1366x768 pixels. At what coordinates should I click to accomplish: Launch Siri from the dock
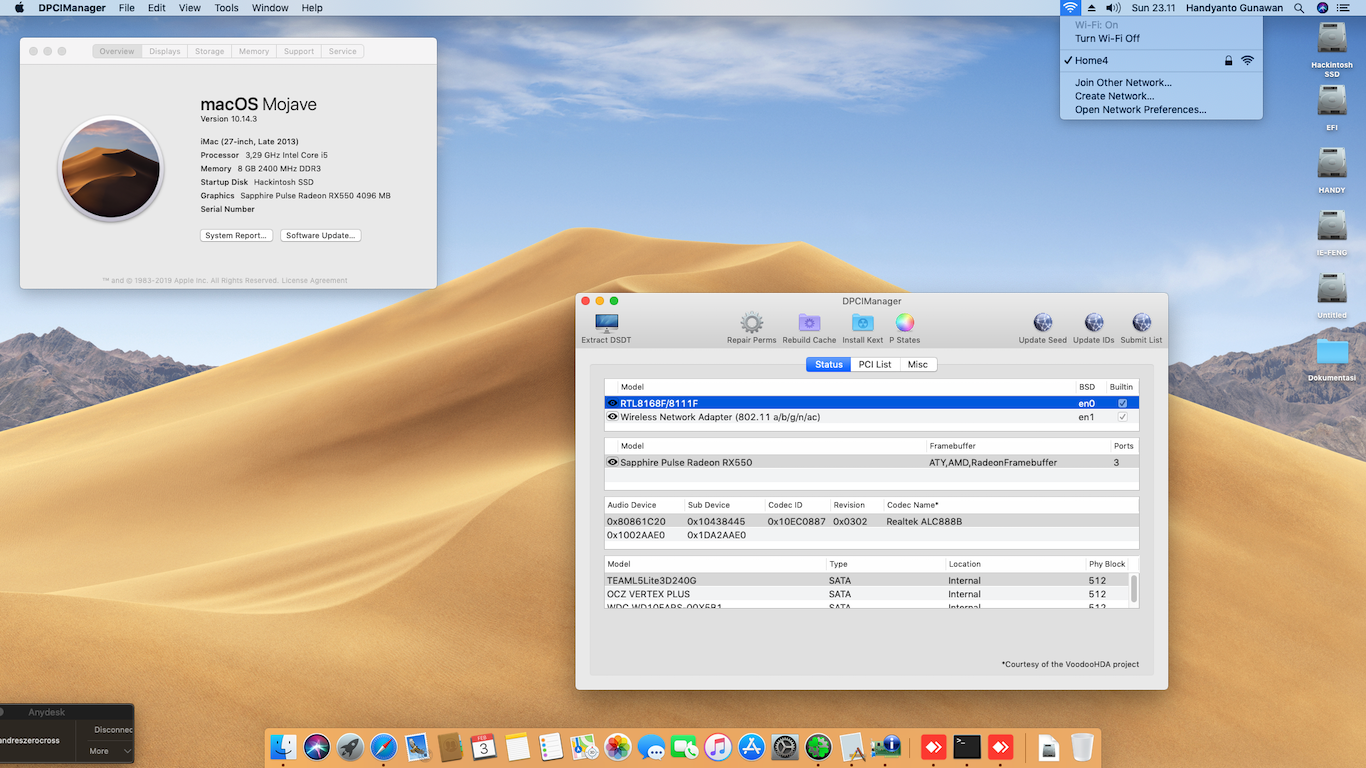[317, 746]
